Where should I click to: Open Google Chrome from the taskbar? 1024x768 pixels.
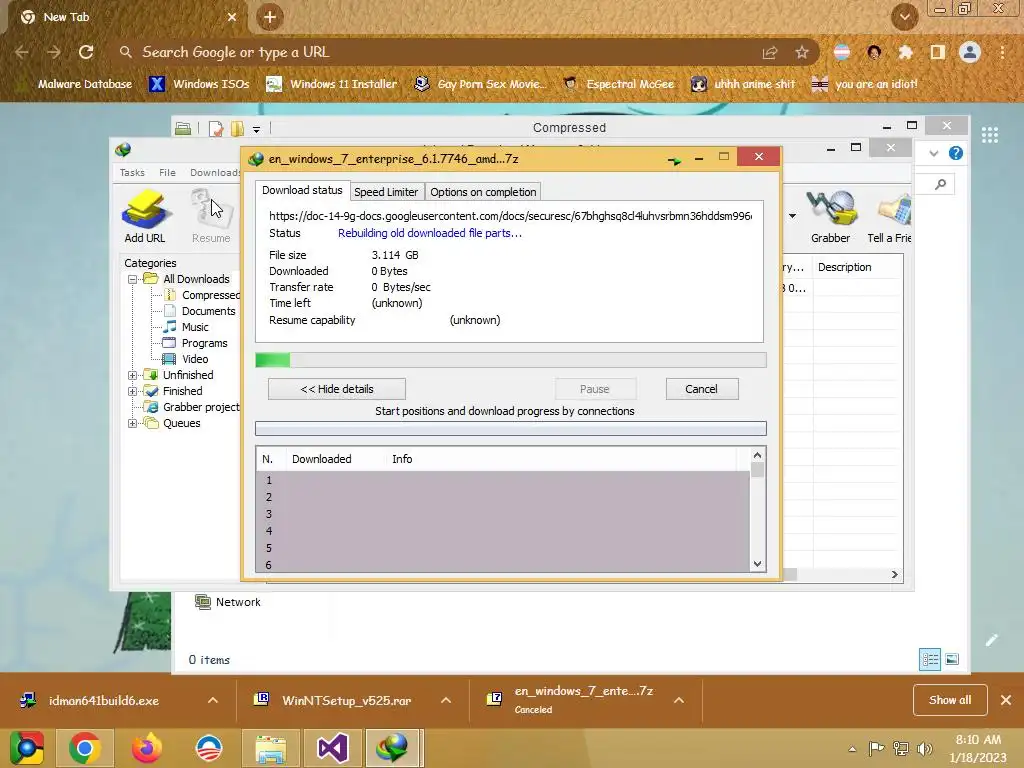pos(84,748)
